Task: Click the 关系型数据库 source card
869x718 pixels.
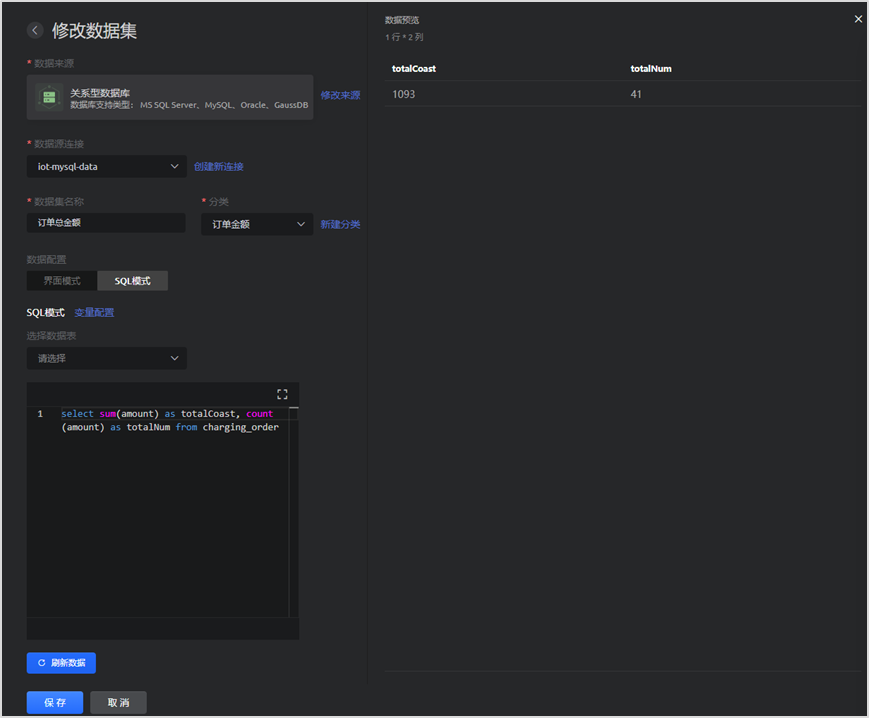Action: coord(170,98)
